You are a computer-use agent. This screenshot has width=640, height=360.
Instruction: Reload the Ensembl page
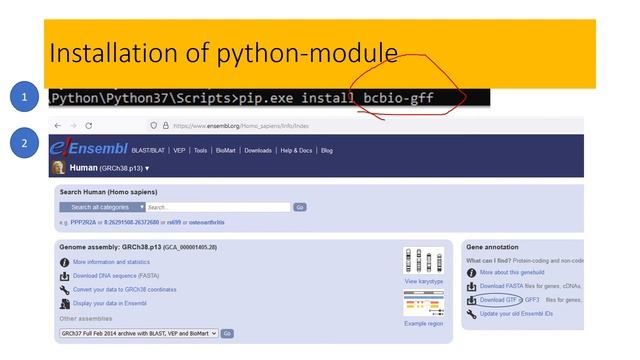[89, 126]
